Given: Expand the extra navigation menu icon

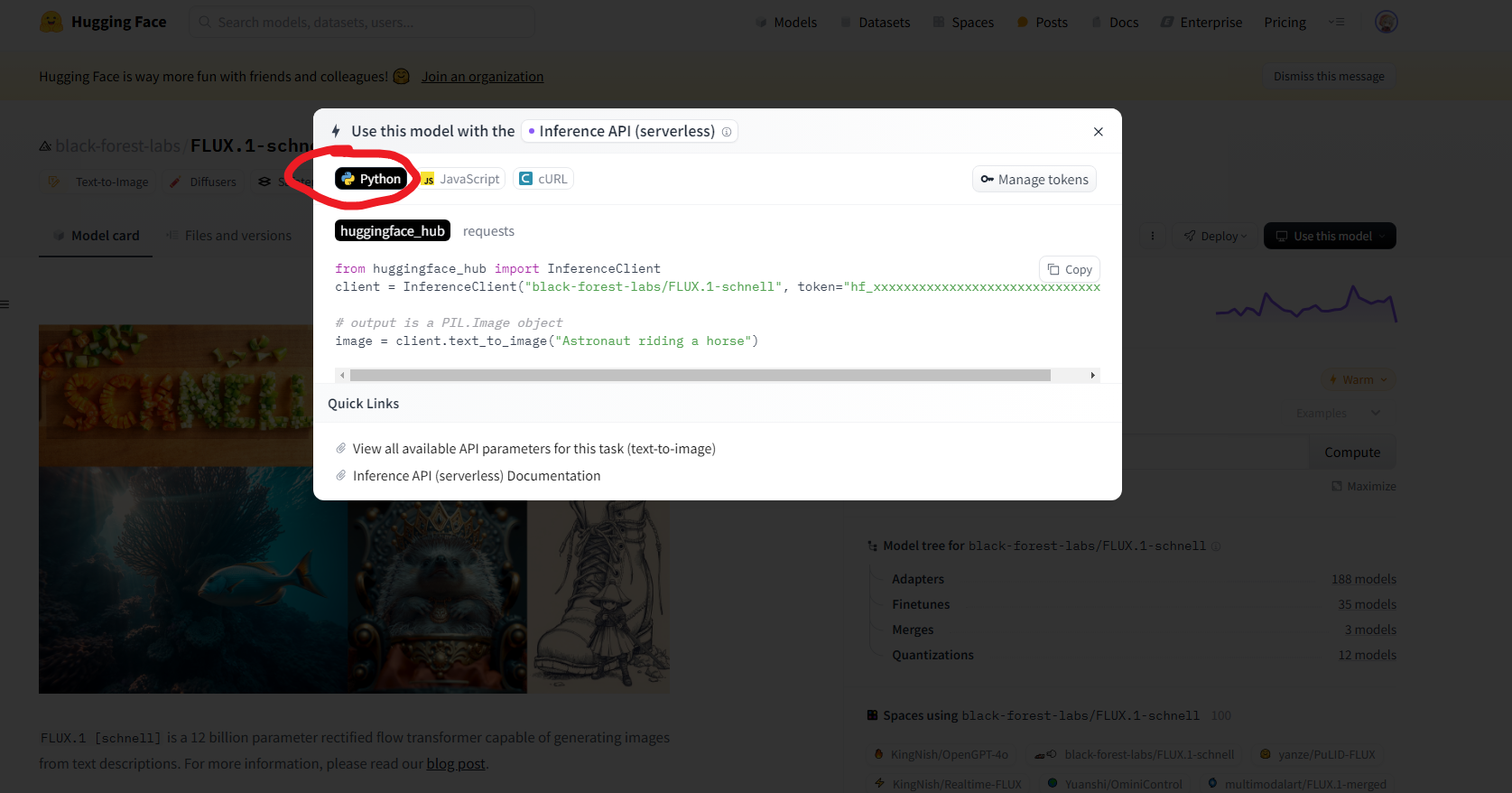Looking at the screenshot, I should [1337, 22].
